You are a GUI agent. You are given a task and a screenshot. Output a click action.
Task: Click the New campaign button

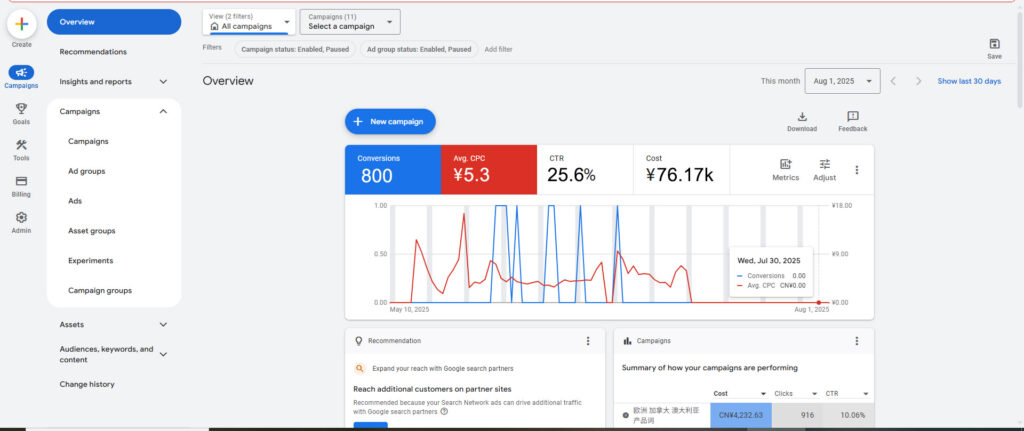coord(390,122)
